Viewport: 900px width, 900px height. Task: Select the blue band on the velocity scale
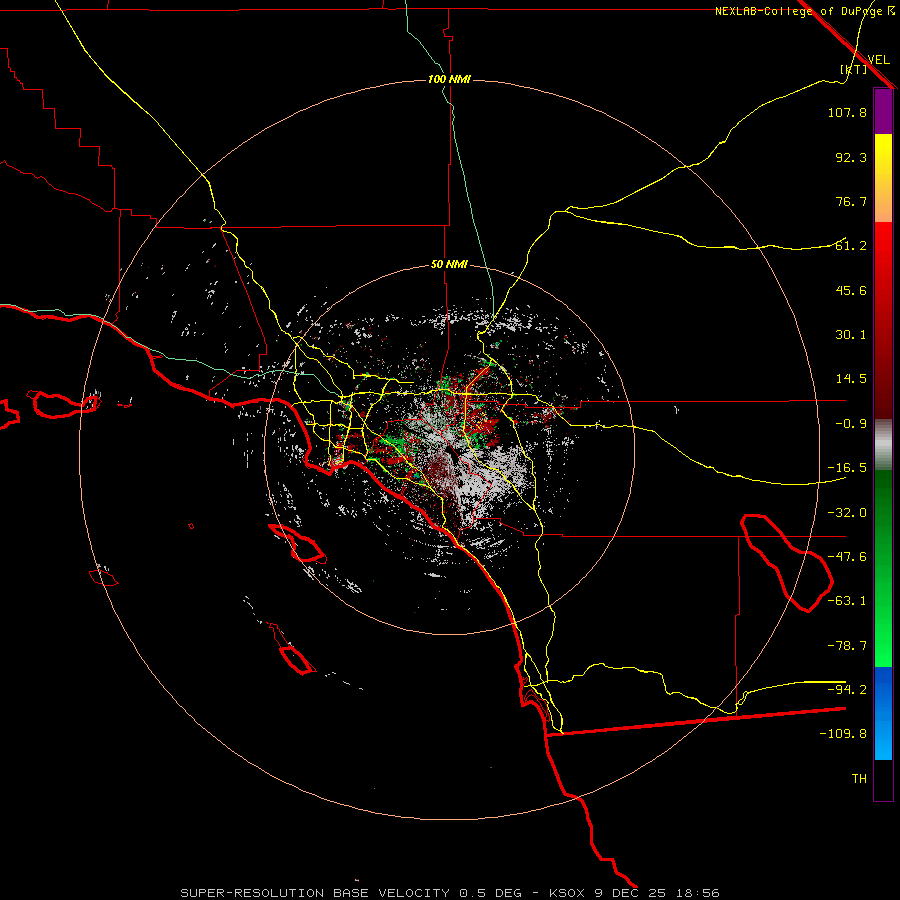(883, 713)
